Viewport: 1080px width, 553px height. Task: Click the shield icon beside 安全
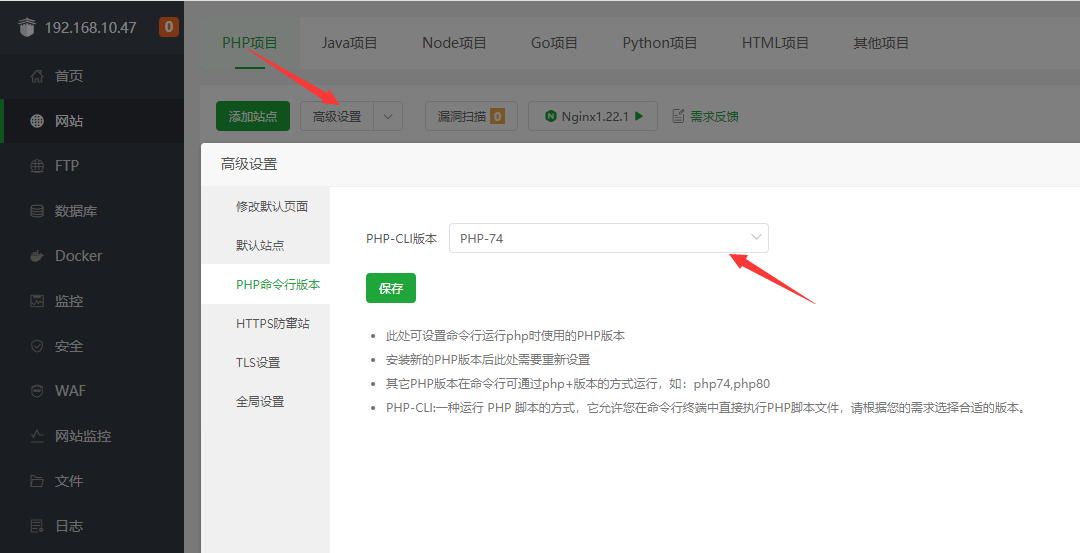coord(37,346)
